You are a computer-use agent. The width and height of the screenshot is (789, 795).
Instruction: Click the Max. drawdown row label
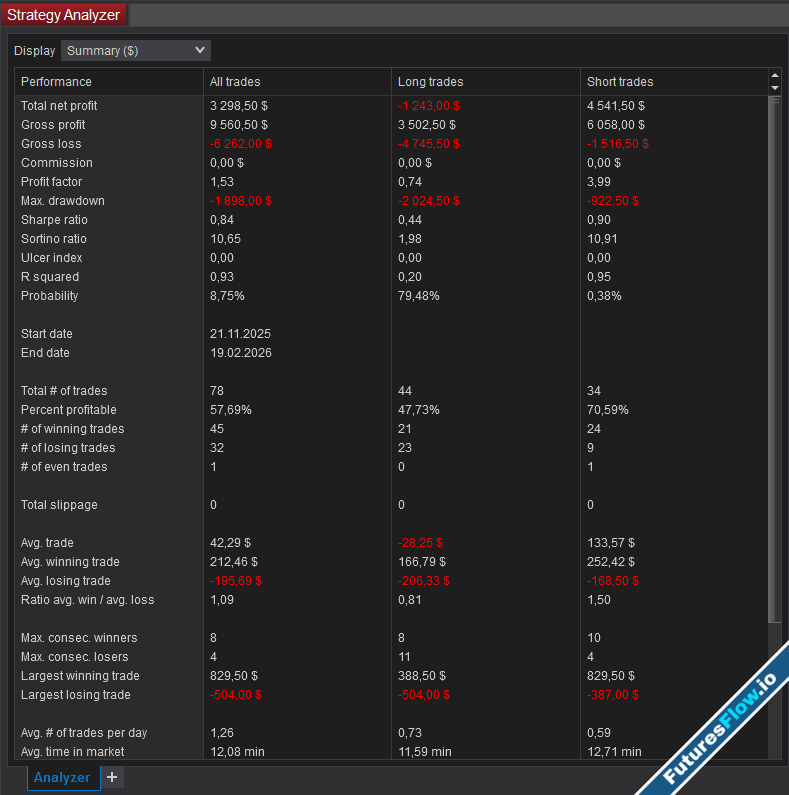click(x=62, y=201)
